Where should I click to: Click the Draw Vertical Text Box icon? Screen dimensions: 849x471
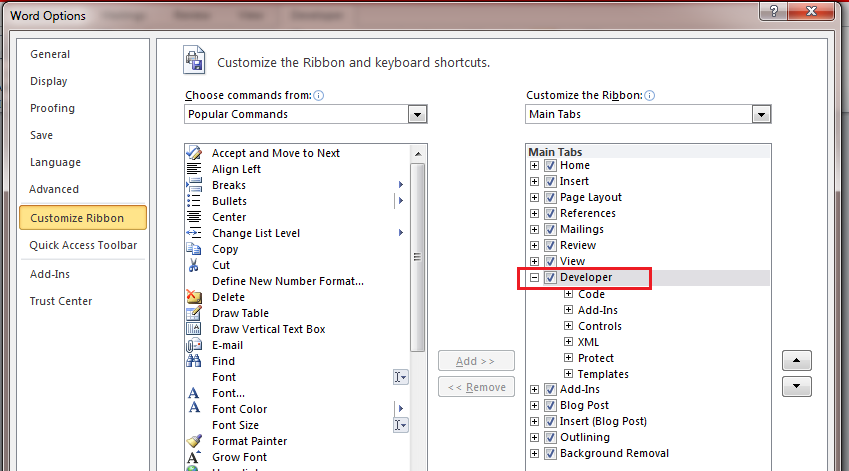coord(194,329)
